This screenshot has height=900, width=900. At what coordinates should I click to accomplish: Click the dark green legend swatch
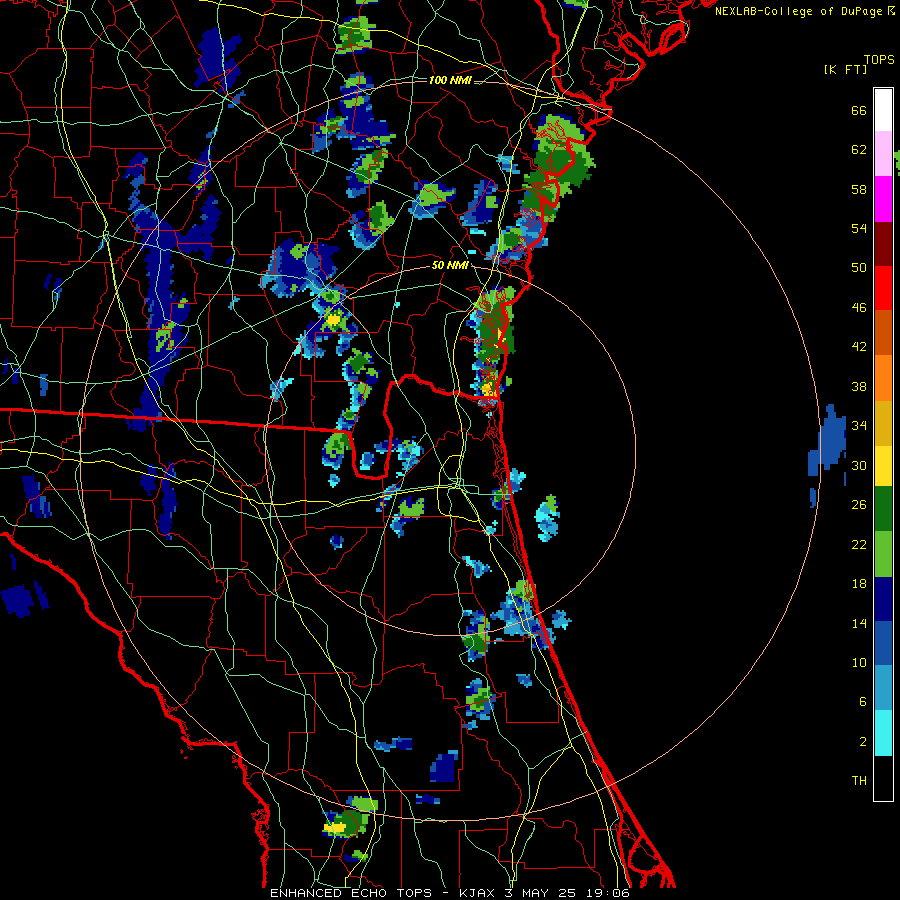[883, 509]
